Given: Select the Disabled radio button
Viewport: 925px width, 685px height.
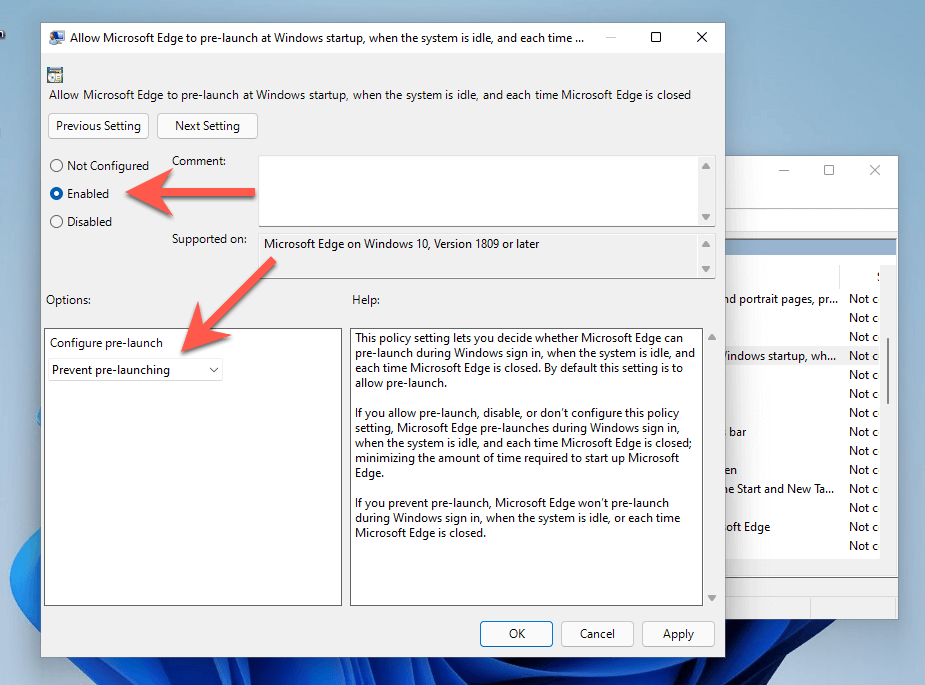Looking at the screenshot, I should [x=57, y=222].
